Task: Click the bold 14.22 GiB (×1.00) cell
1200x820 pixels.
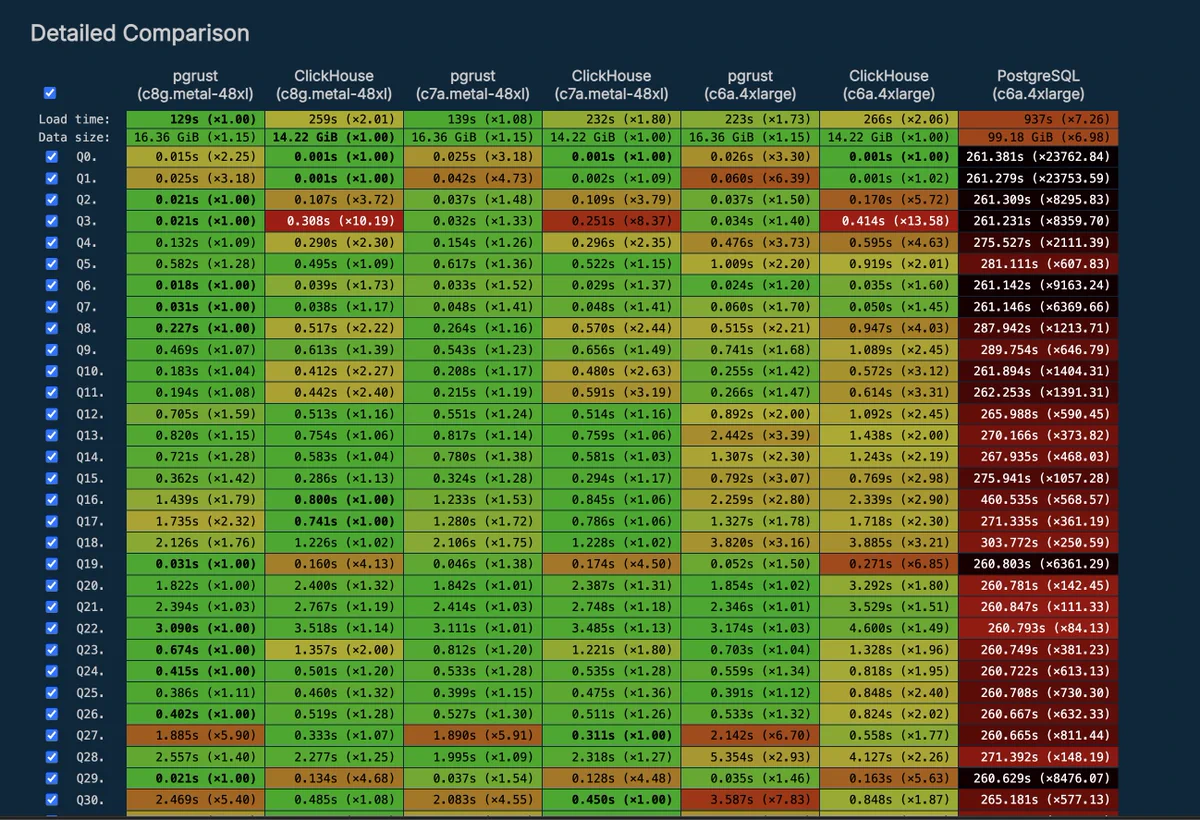Action: [334, 137]
